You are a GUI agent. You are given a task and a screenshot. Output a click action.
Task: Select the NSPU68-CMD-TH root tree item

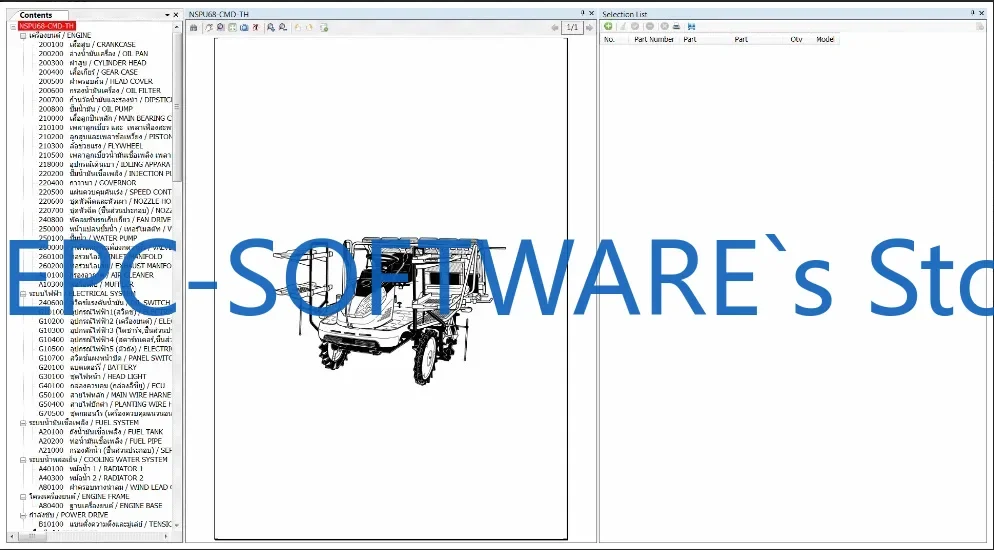coord(47,26)
